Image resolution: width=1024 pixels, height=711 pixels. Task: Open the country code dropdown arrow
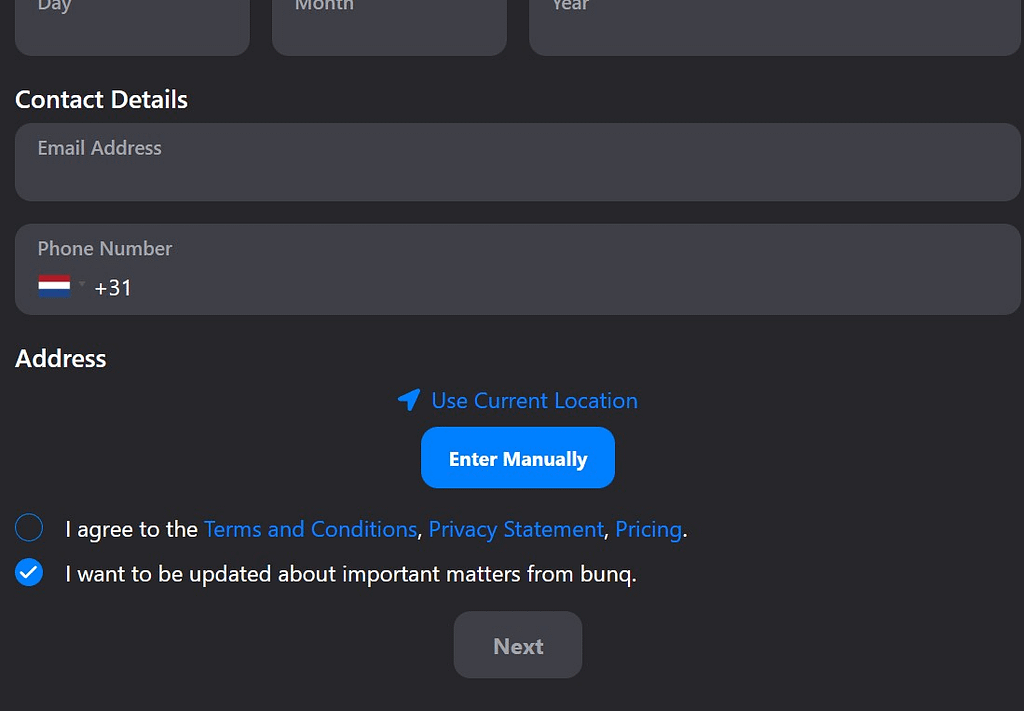click(82, 285)
